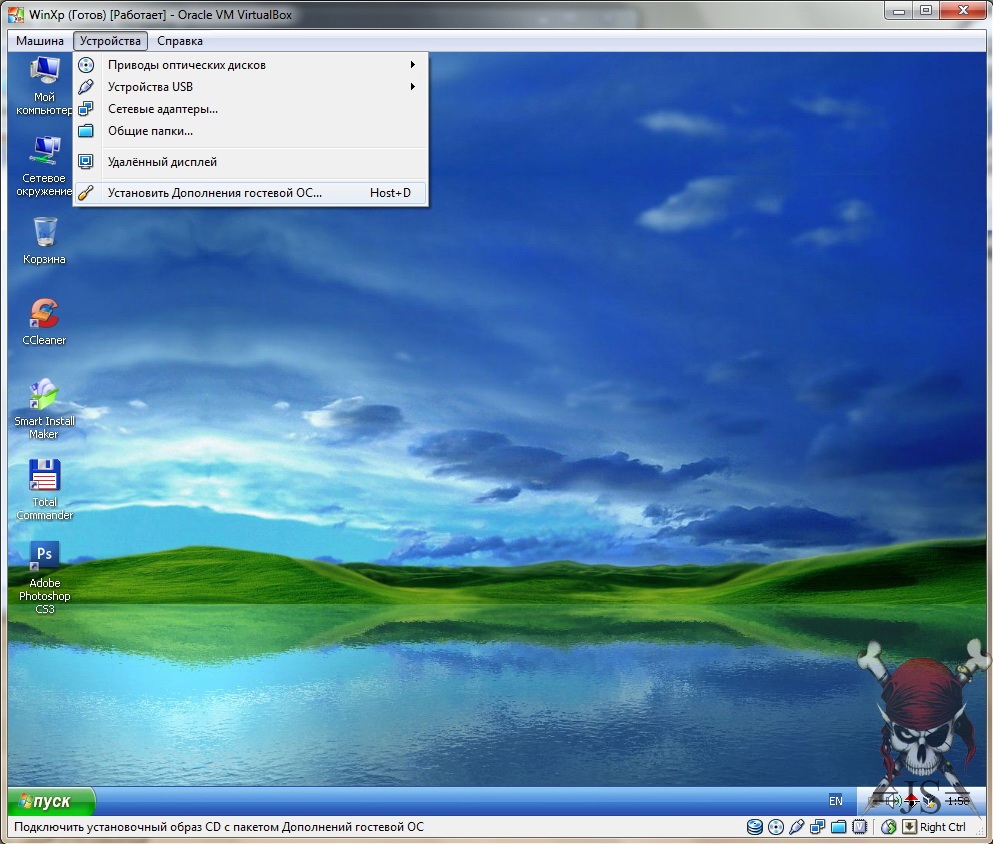Click the remote display monitor icon
The height and width of the screenshot is (844, 993).
[x=86, y=162]
